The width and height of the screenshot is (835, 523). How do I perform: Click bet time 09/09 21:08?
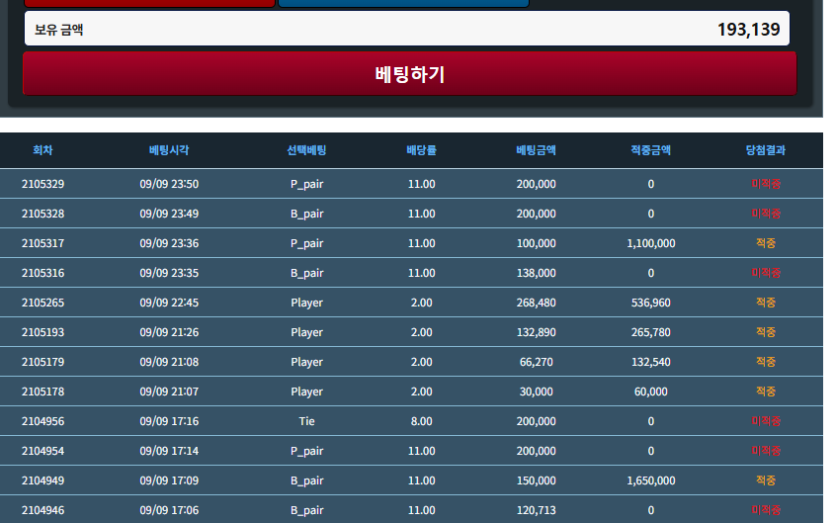tap(169, 362)
